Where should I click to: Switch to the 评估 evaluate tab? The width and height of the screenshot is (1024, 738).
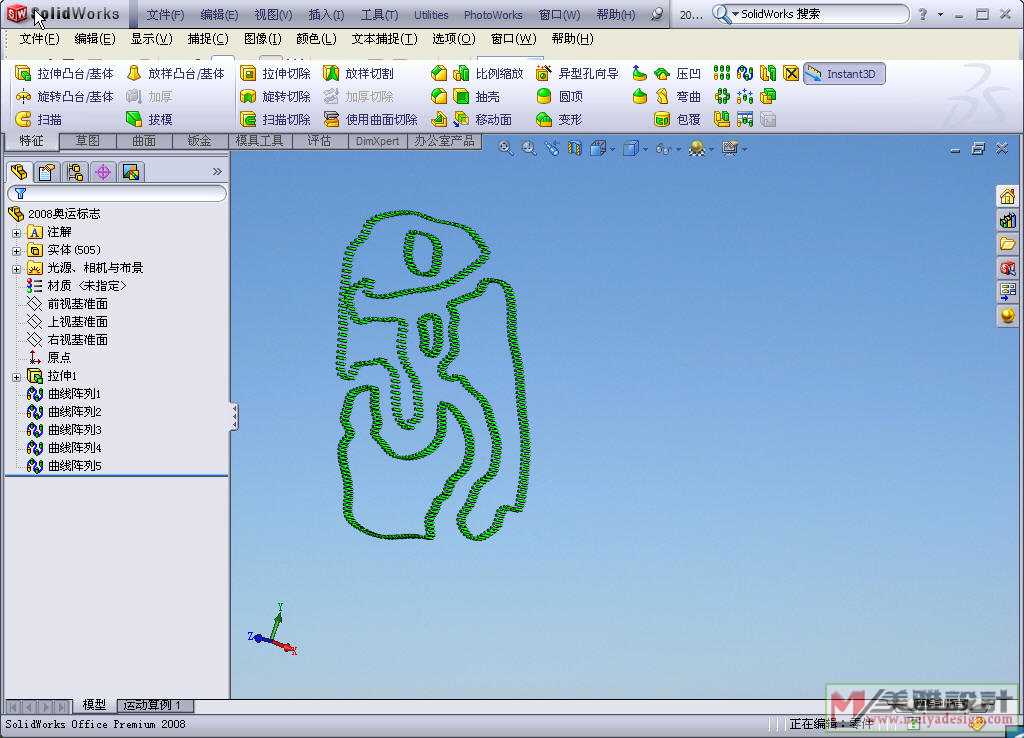coord(319,141)
